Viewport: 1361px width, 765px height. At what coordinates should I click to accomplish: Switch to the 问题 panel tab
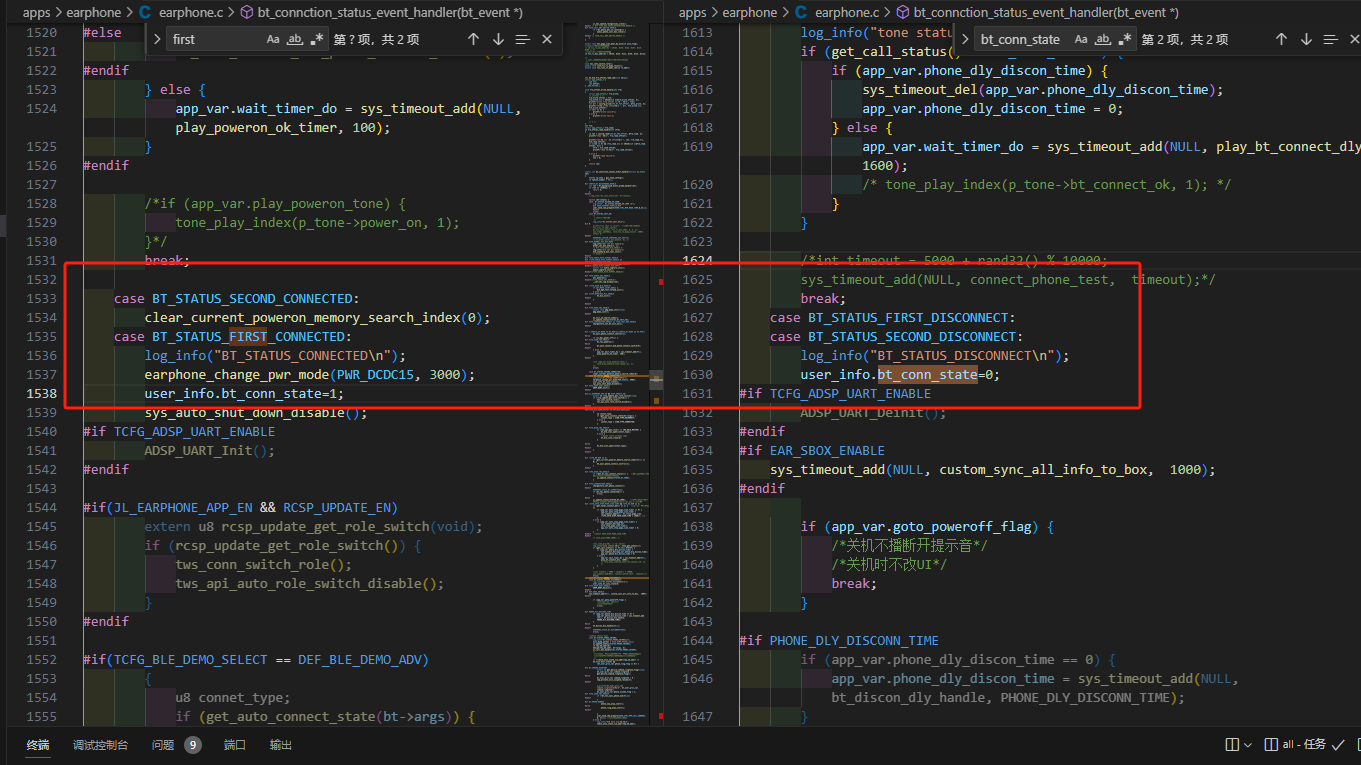pos(163,745)
